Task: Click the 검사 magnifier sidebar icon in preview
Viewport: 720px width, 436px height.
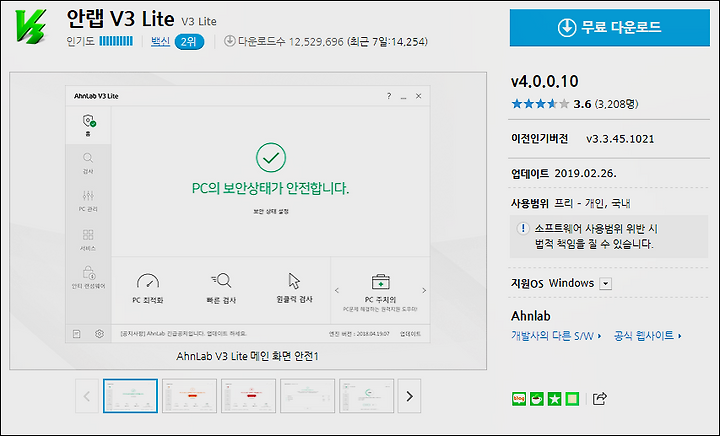Action: click(88, 158)
